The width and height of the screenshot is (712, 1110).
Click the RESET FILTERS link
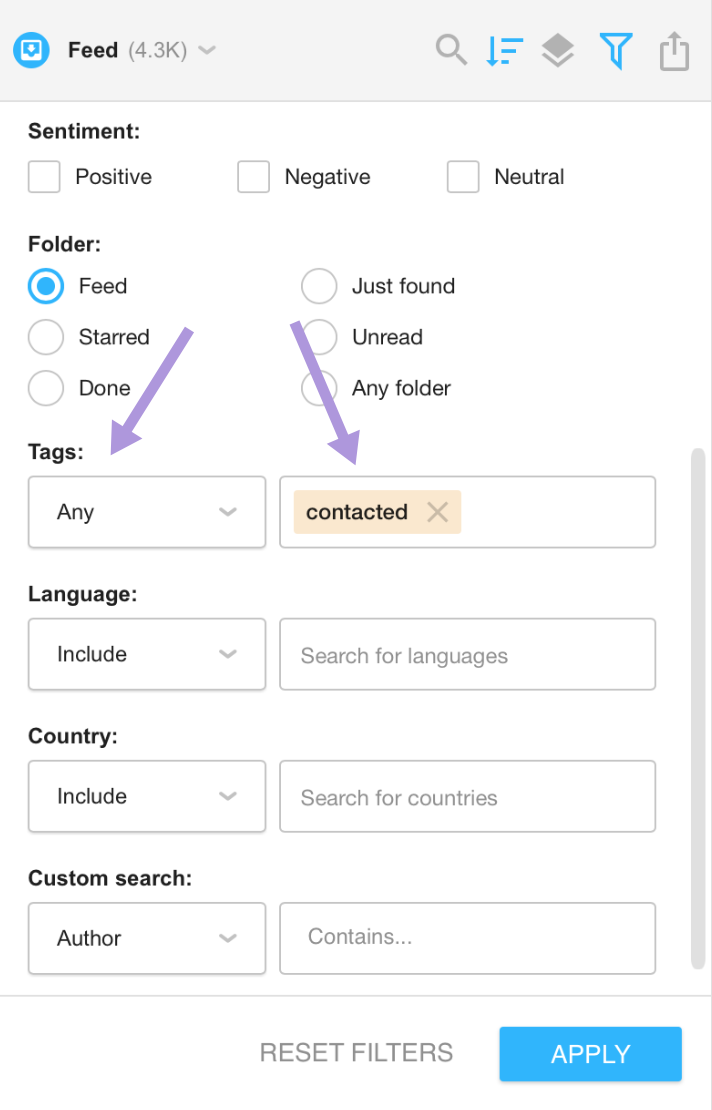(357, 1053)
